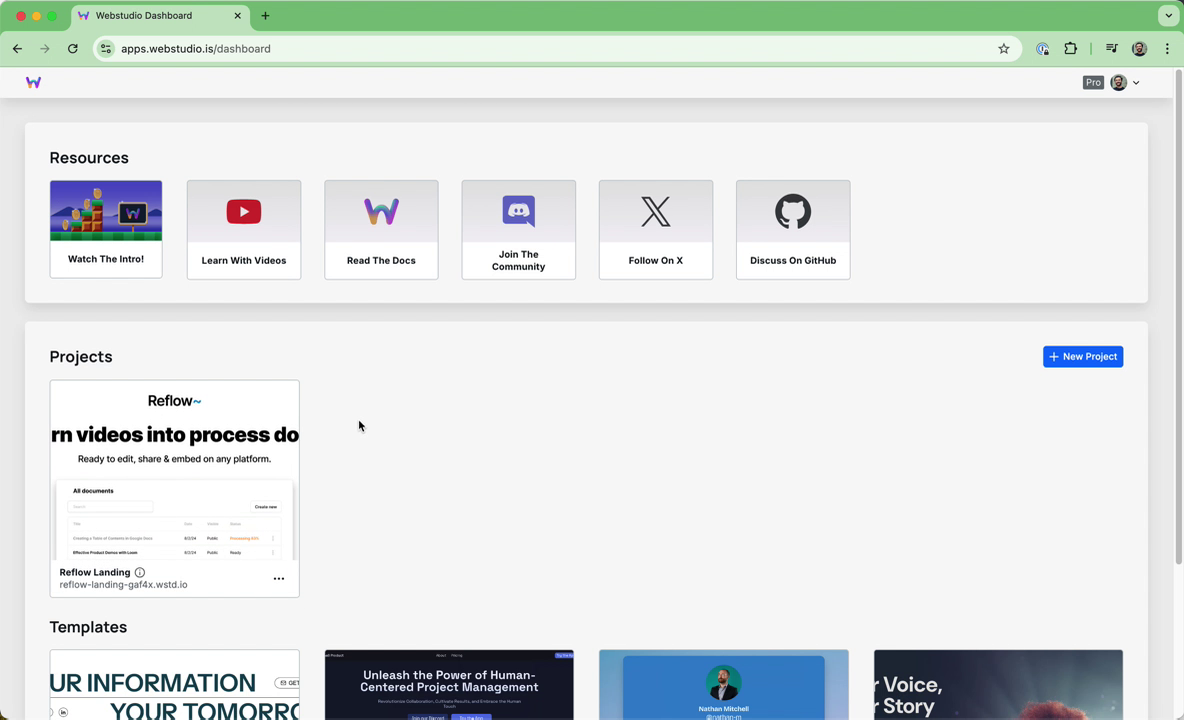Expand the account menu chevron
The height and width of the screenshot is (720, 1184).
tap(1136, 83)
